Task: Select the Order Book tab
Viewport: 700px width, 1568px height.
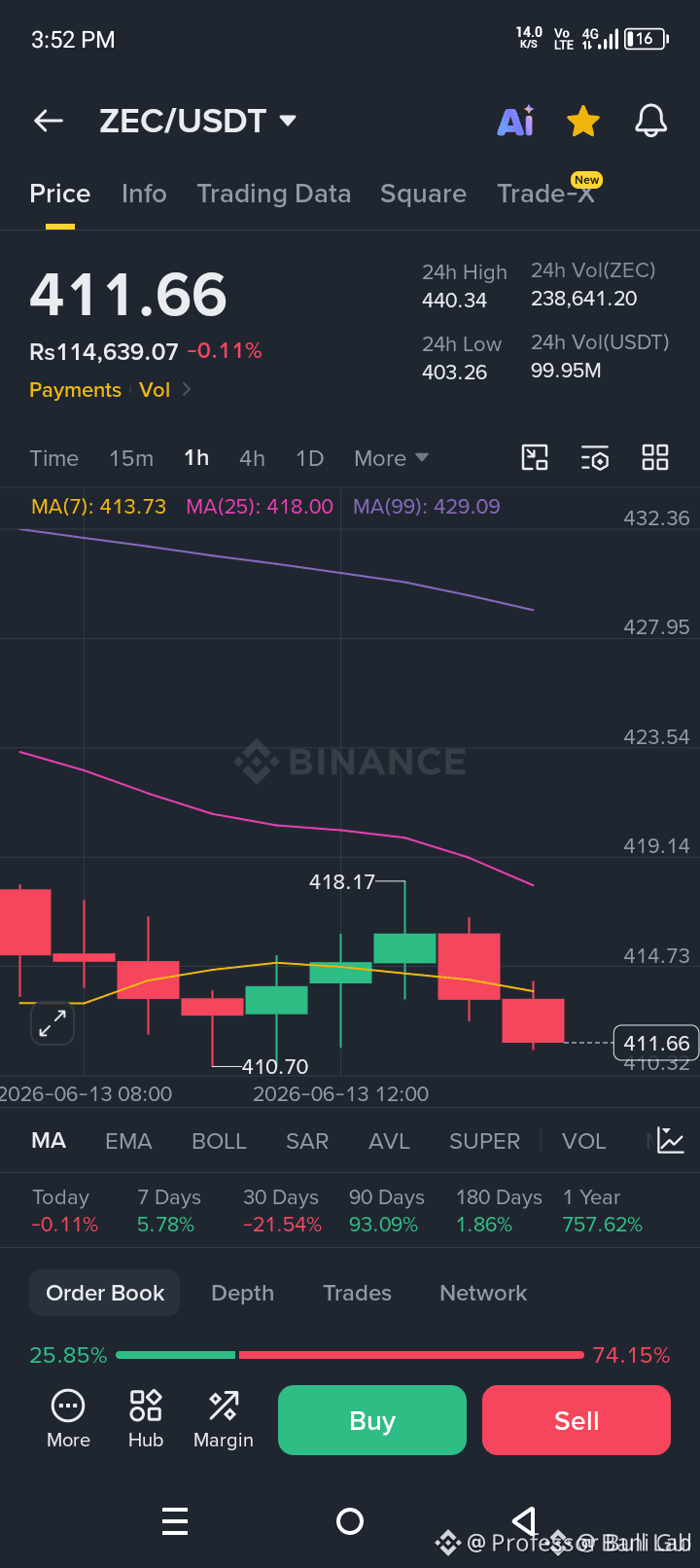Action: pyautogui.click(x=105, y=1293)
